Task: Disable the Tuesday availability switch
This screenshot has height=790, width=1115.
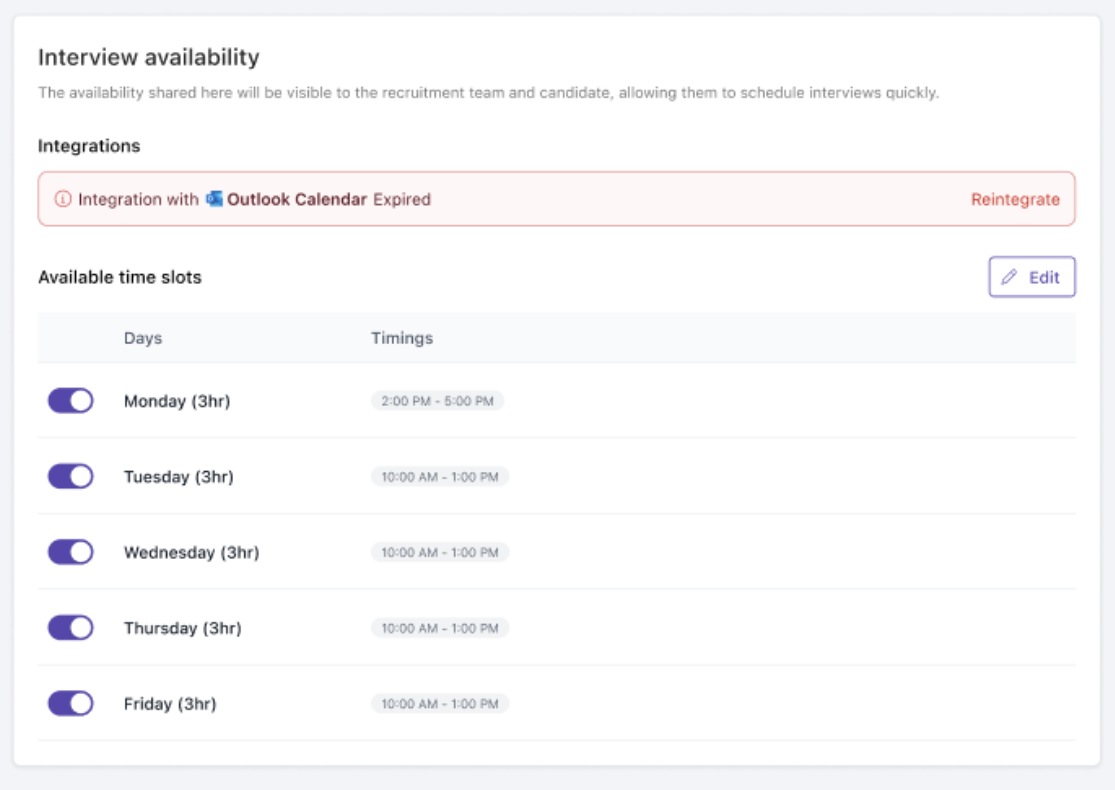Action: (71, 477)
